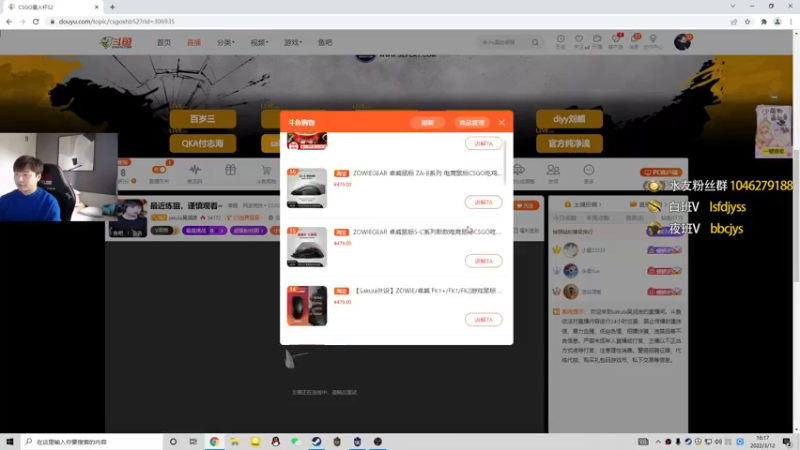This screenshot has width=800, height=450.
Task: Open Chrome from the taskbar
Action: pyautogui.click(x=214, y=441)
